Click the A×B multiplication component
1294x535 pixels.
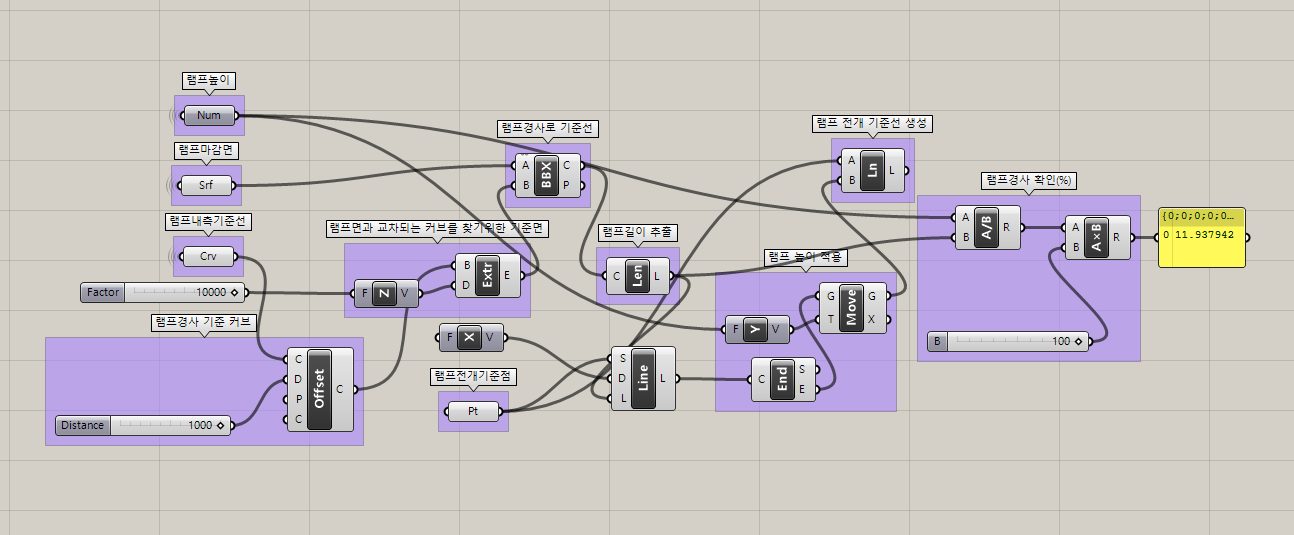[1097, 238]
